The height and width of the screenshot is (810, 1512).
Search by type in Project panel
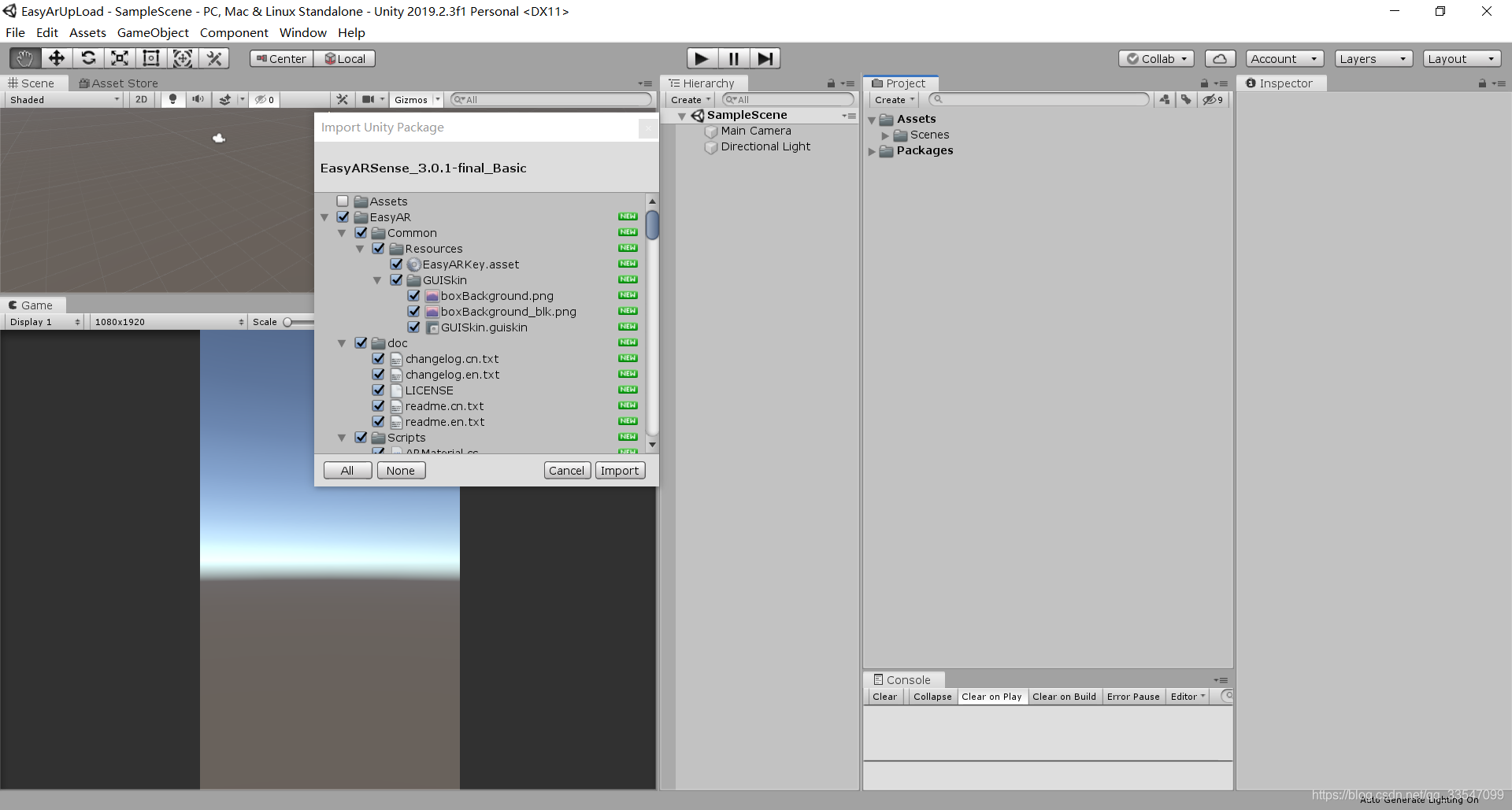point(1165,100)
